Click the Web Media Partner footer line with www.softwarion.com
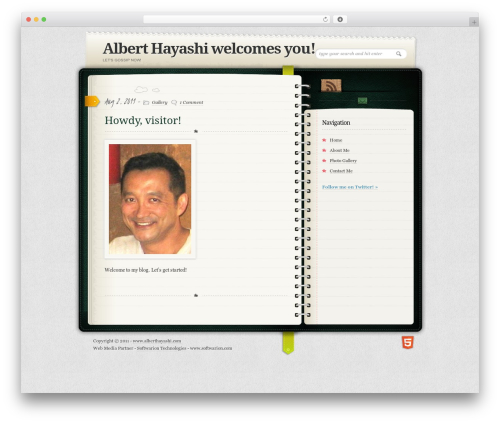 pyautogui.click(x=162, y=348)
